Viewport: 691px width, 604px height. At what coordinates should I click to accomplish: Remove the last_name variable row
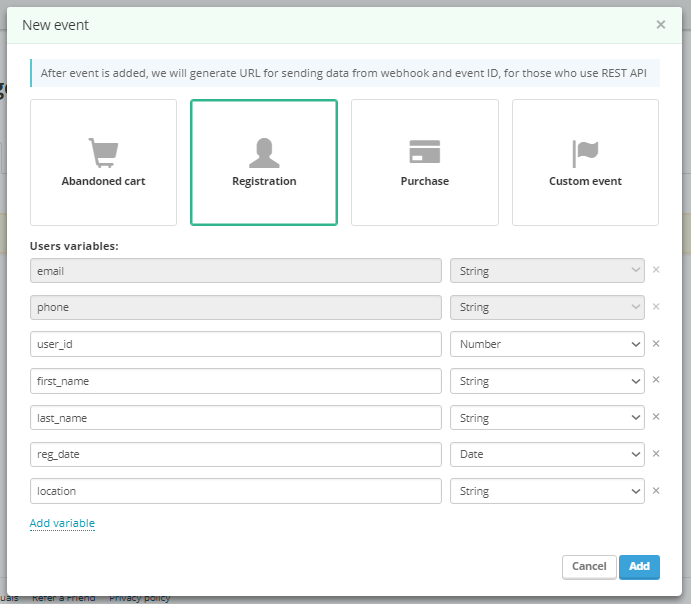click(x=656, y=417)
